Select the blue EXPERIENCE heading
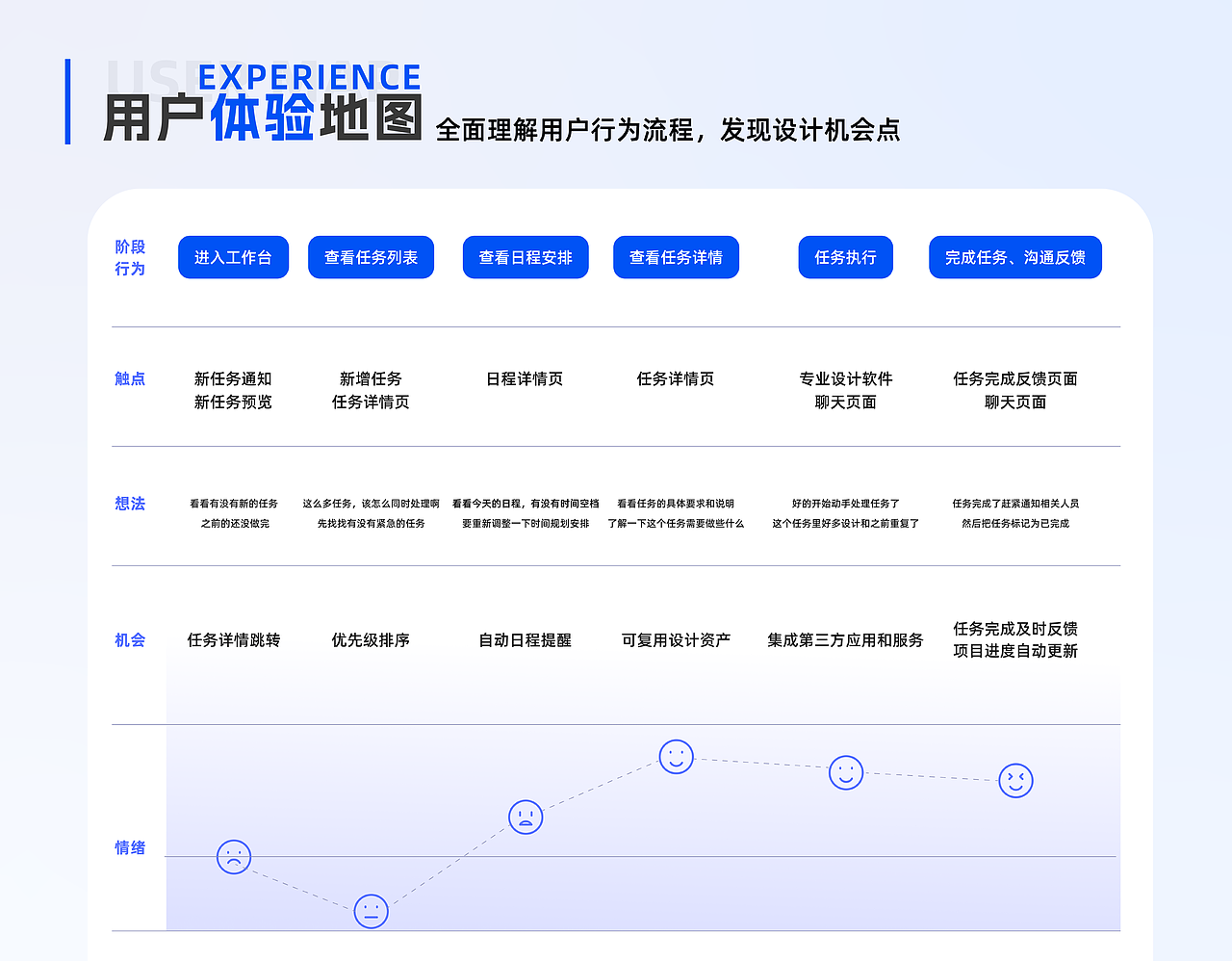 pos(310,77)
